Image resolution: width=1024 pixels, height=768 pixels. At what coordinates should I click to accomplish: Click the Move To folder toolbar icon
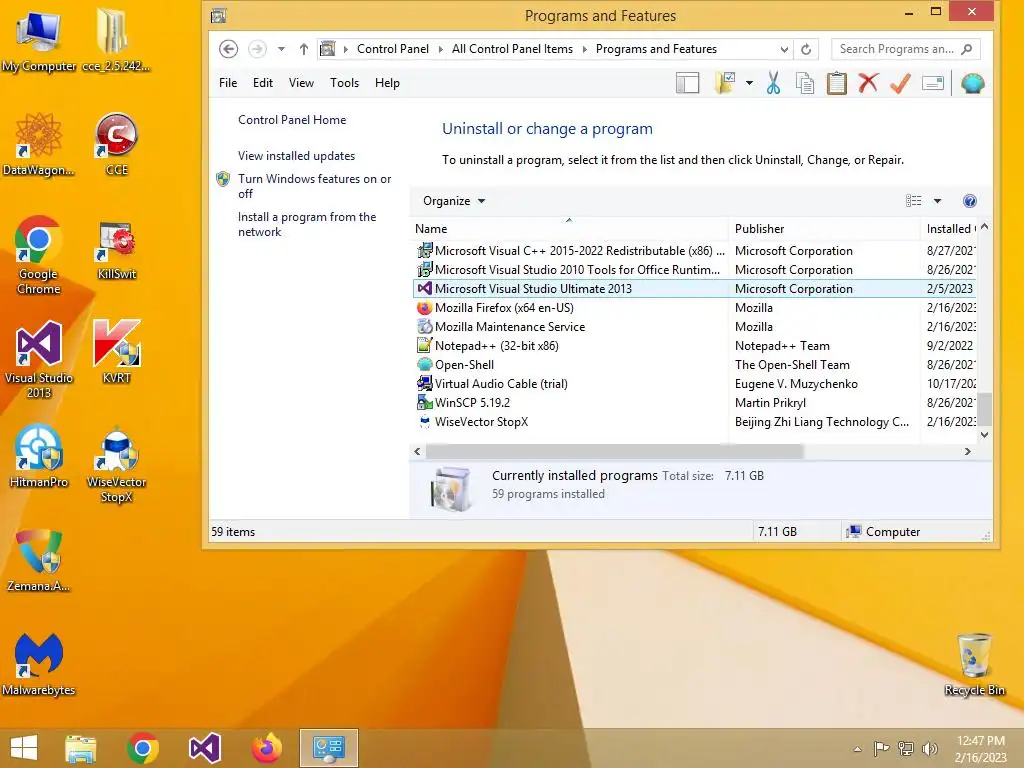(x=726, y=83)
